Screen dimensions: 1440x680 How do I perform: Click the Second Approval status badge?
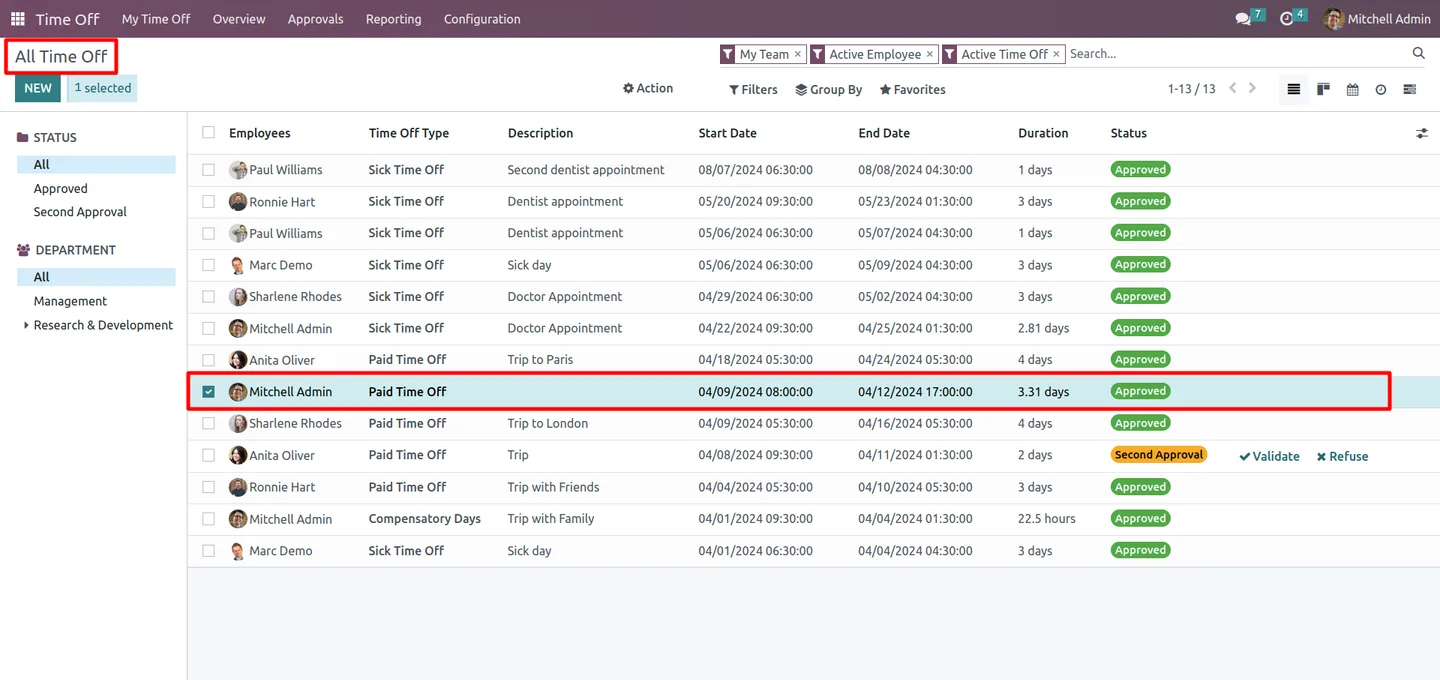pyautogui.click(x=1159, y=455)
